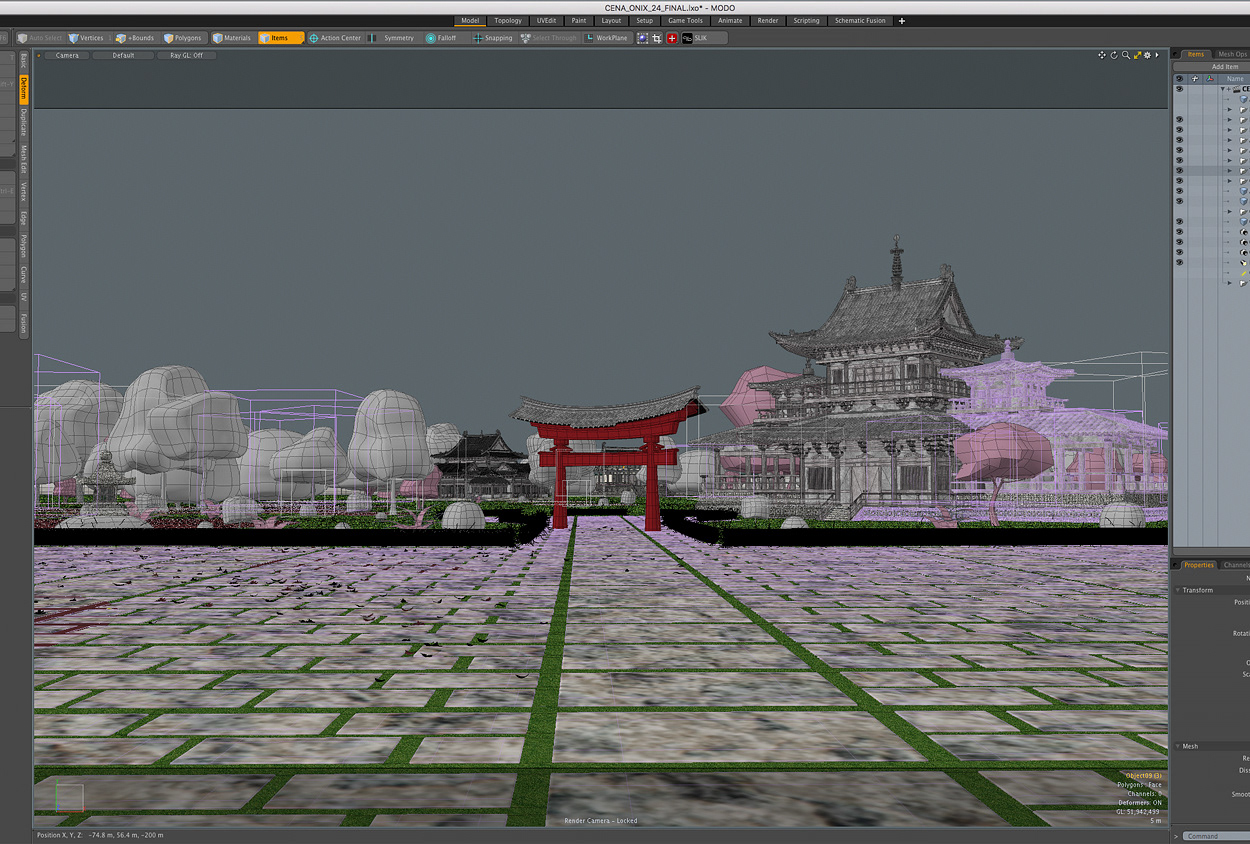Add a new layout tab with plus button
Viewport: 1250px width, 844px height.
(902, 20)
